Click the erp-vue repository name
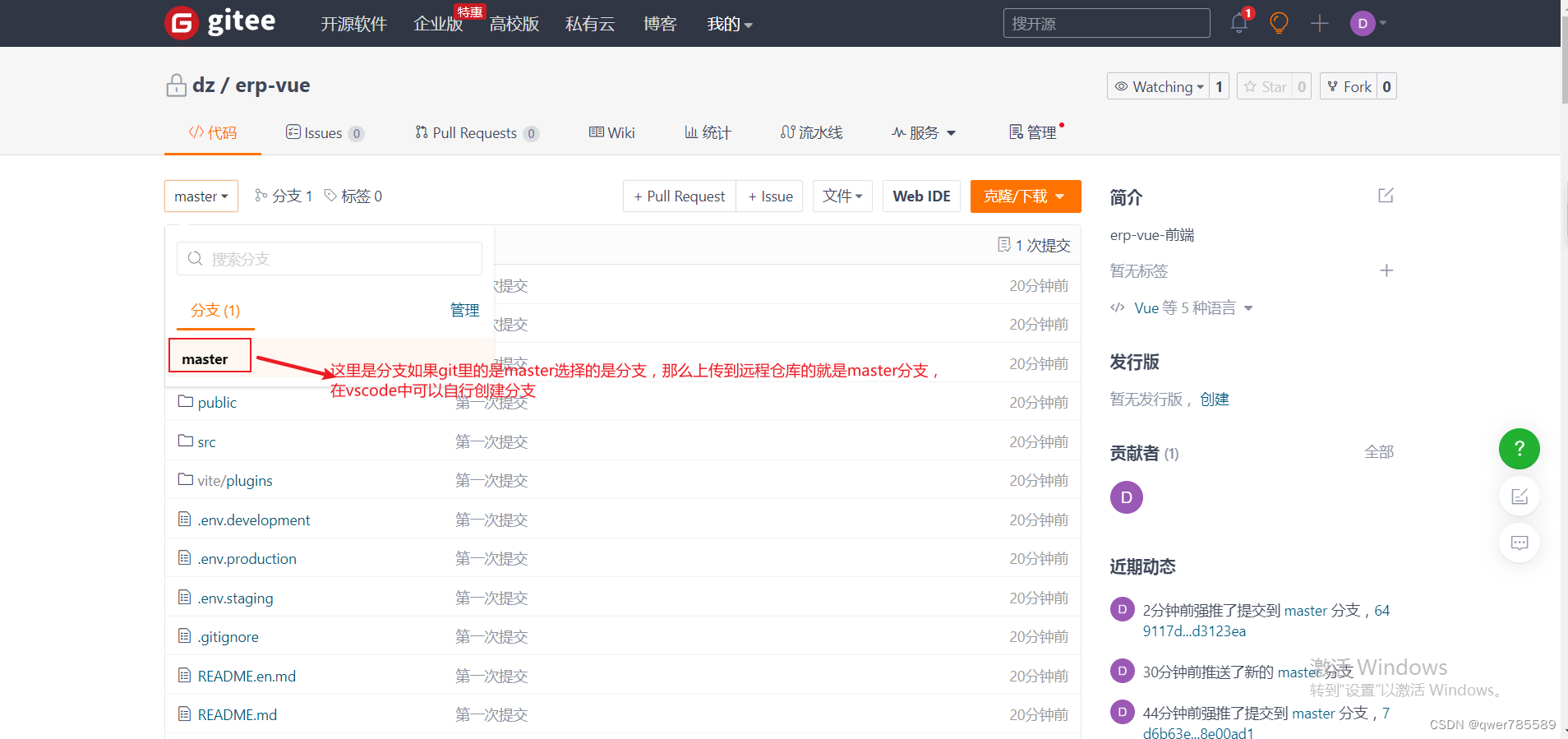Image resolution: width=1568 pixels, height=739 pixels. 273,85
